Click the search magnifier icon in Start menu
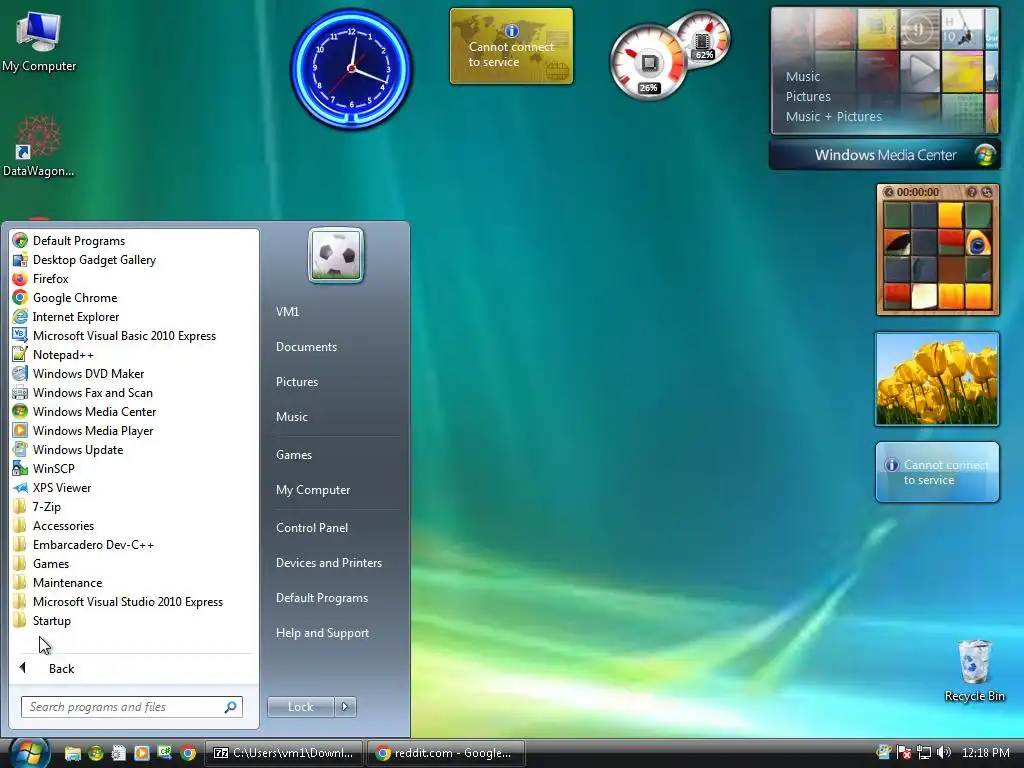The image size is (1024, 768). tap(231, 707)
